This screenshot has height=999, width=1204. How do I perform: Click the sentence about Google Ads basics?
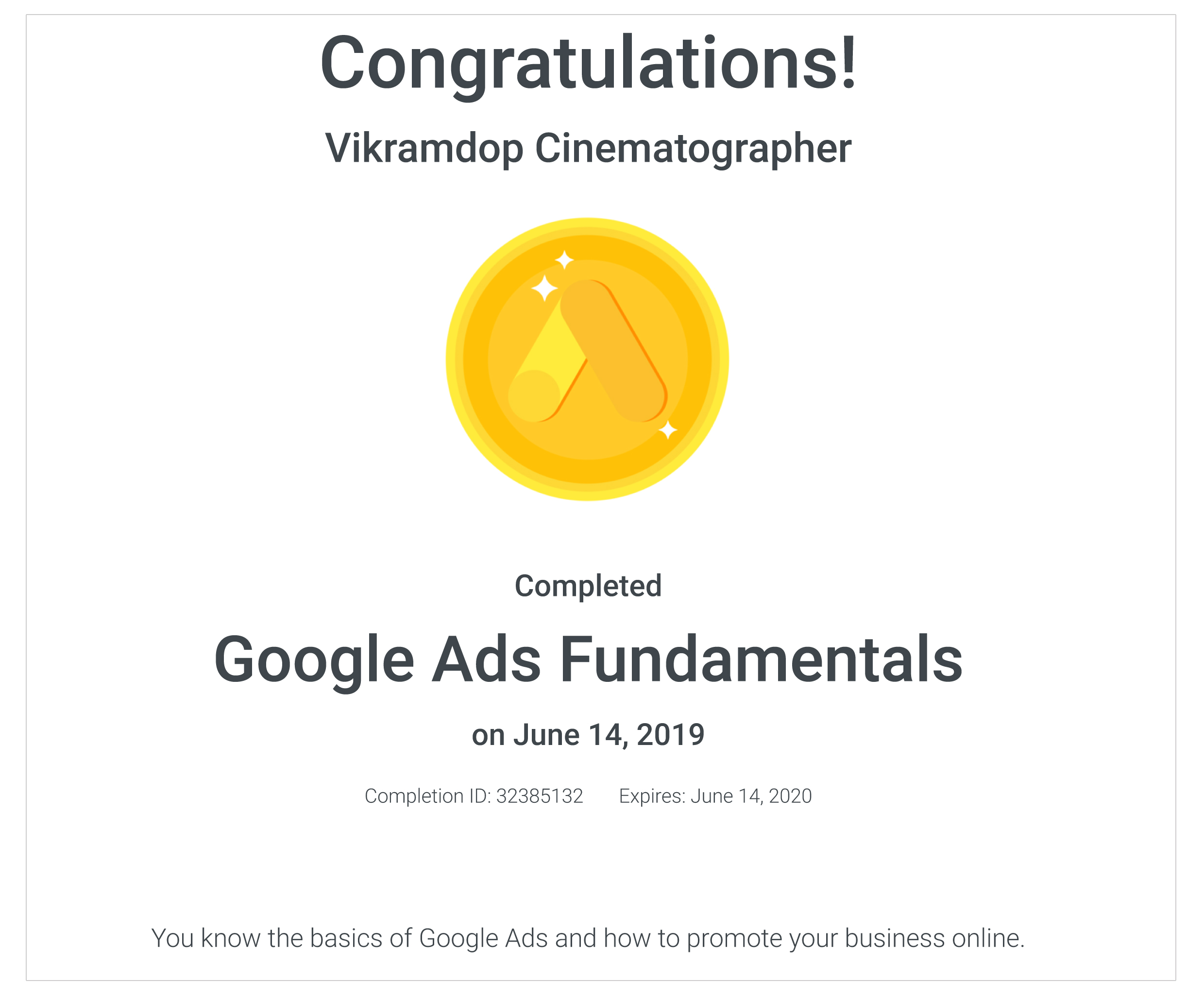point(588,939)
